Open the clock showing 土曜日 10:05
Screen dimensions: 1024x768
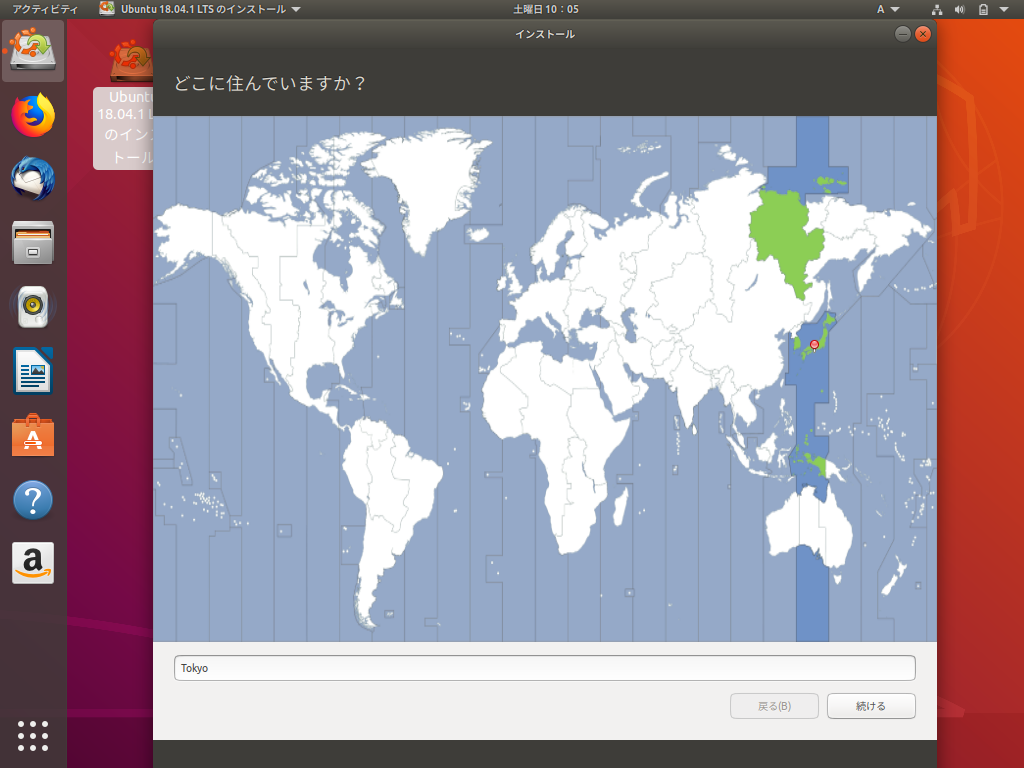coord(545,9)
